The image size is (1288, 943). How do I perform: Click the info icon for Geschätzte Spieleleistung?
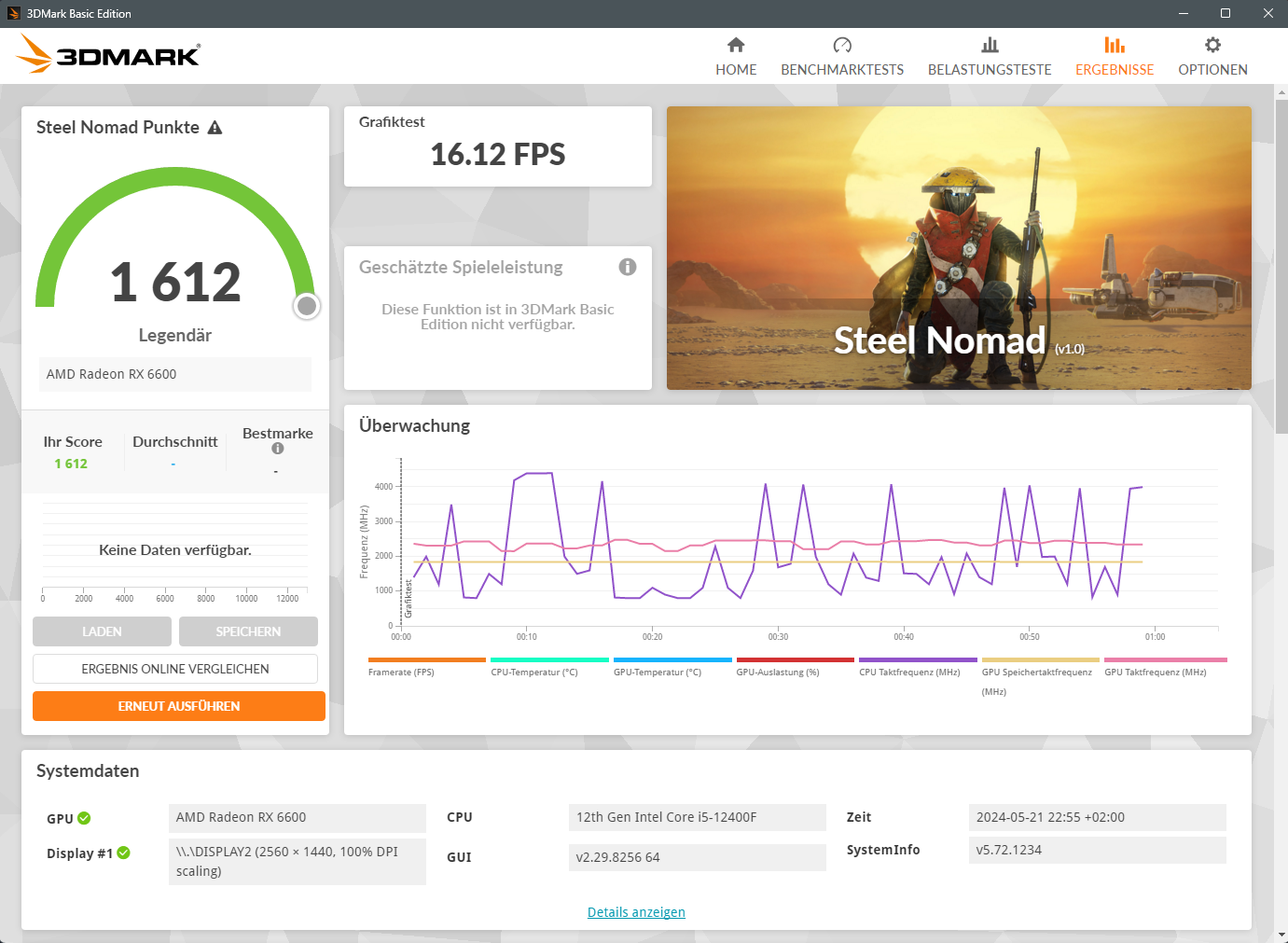click(x=628, y=267)
